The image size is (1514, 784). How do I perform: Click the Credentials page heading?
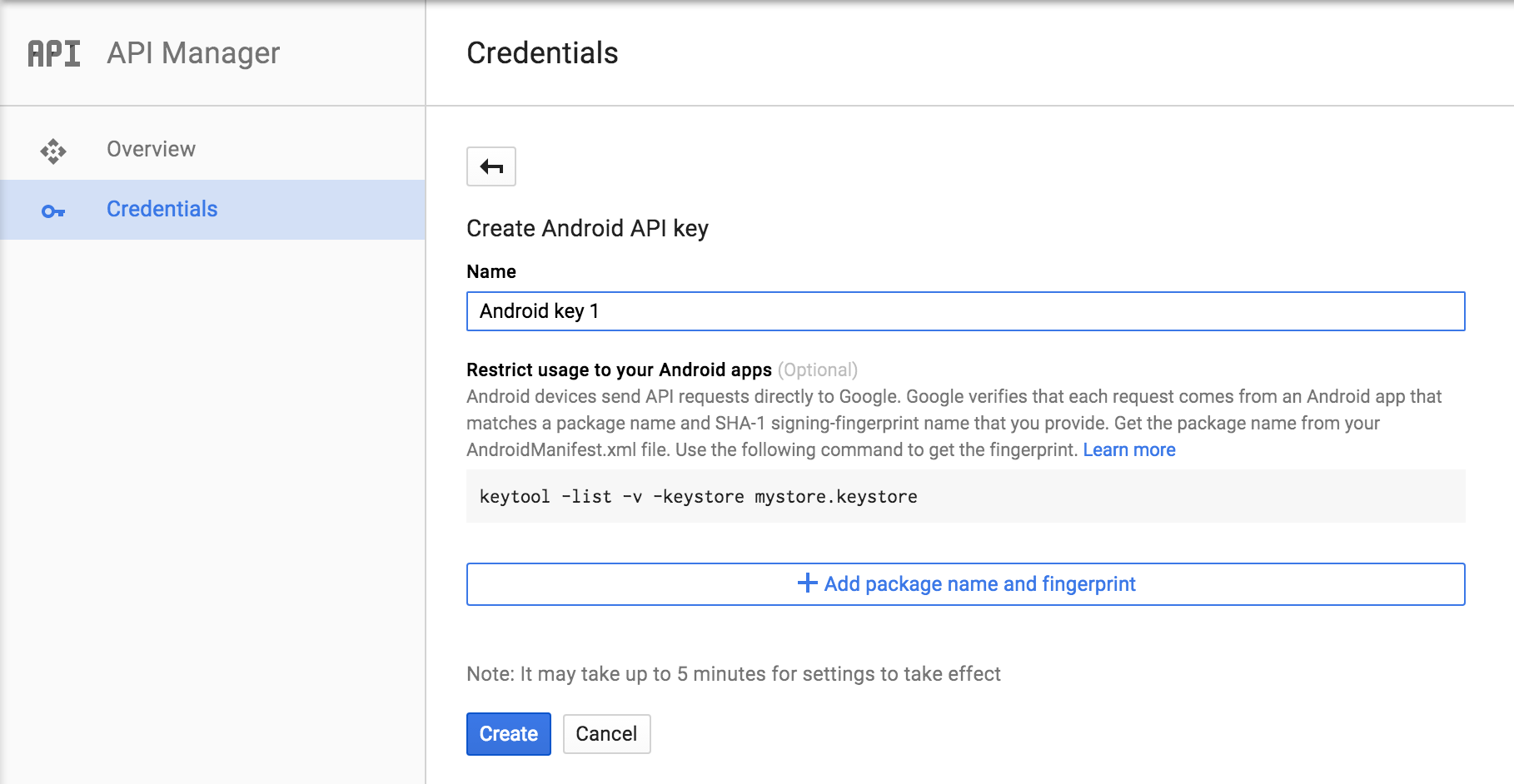click(542, 53)
